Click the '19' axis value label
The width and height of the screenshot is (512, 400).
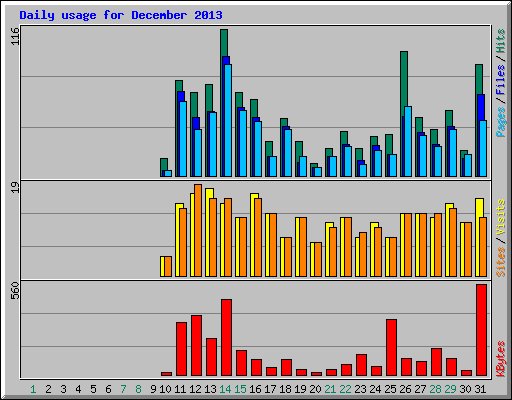point(15,187)
